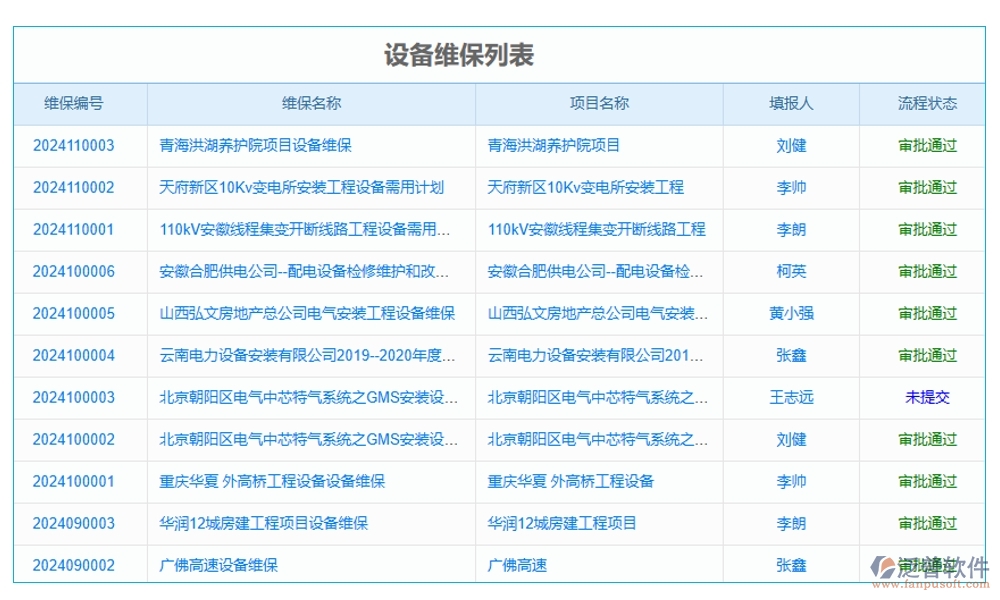Click the 项目名称 column header
This screenshot has width=1000, height=600.
click(597, 103)
